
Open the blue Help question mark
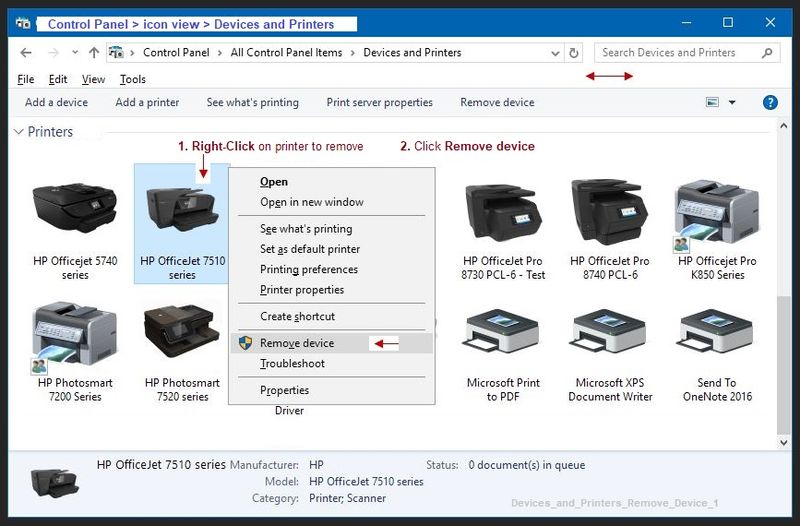(770, 103)
